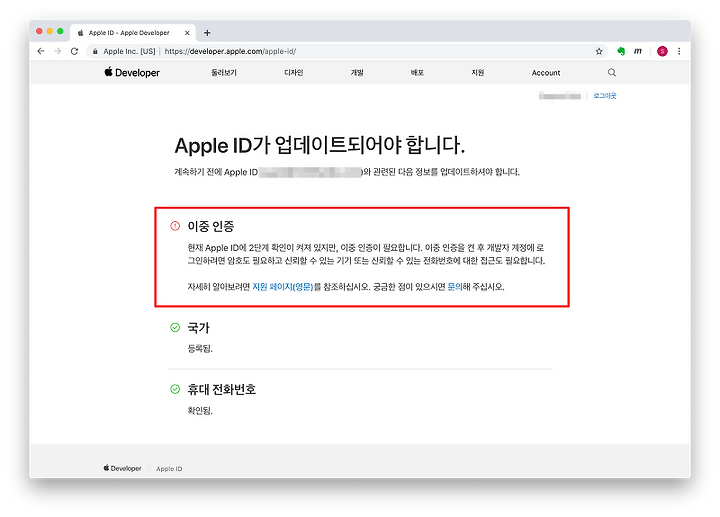Viewport: 720px width, 517px height.
Task: Open the Account navigation item
Action: coord(546,73)
